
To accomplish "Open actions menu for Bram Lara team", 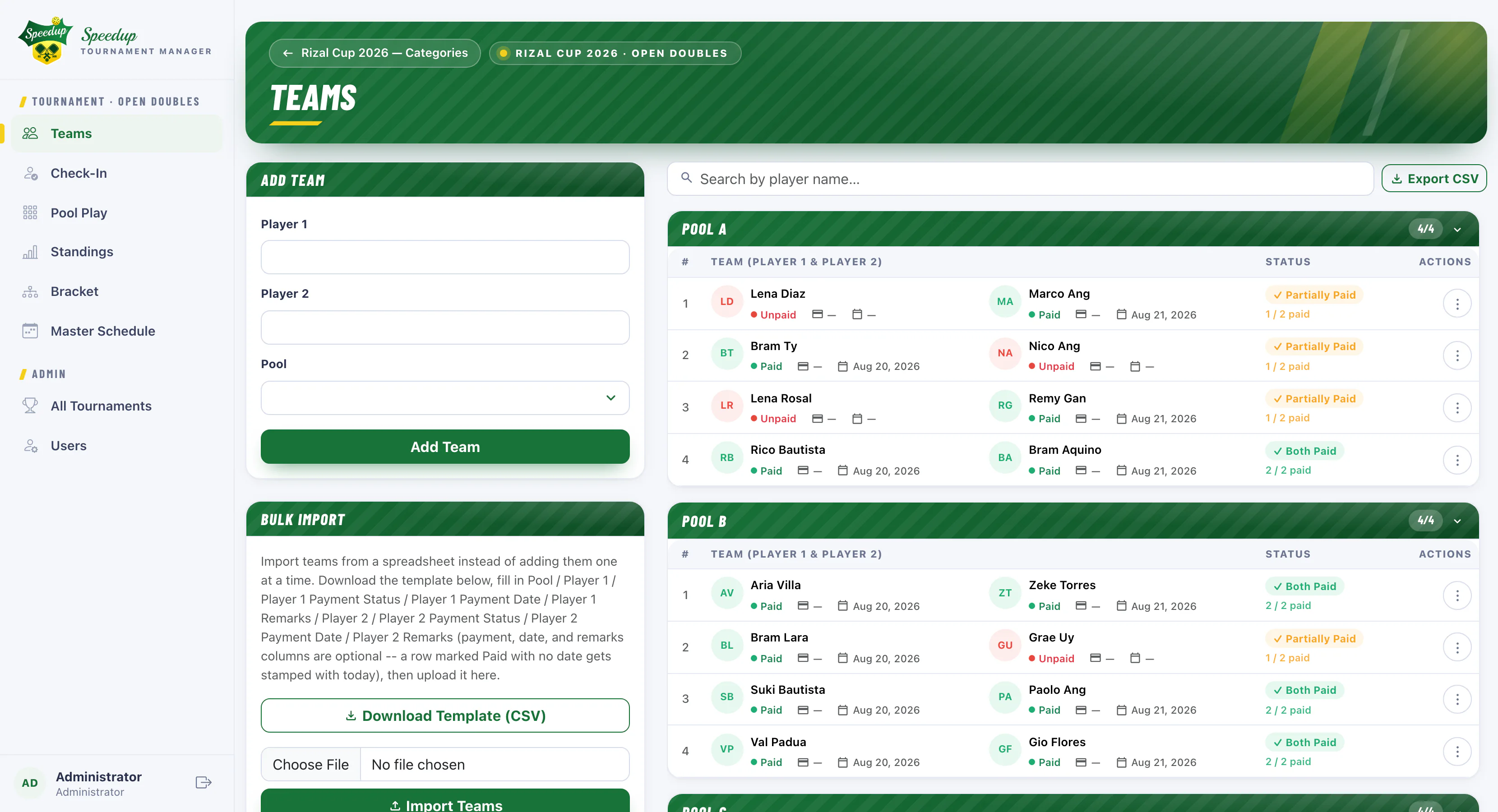I will pos(1456,647).
